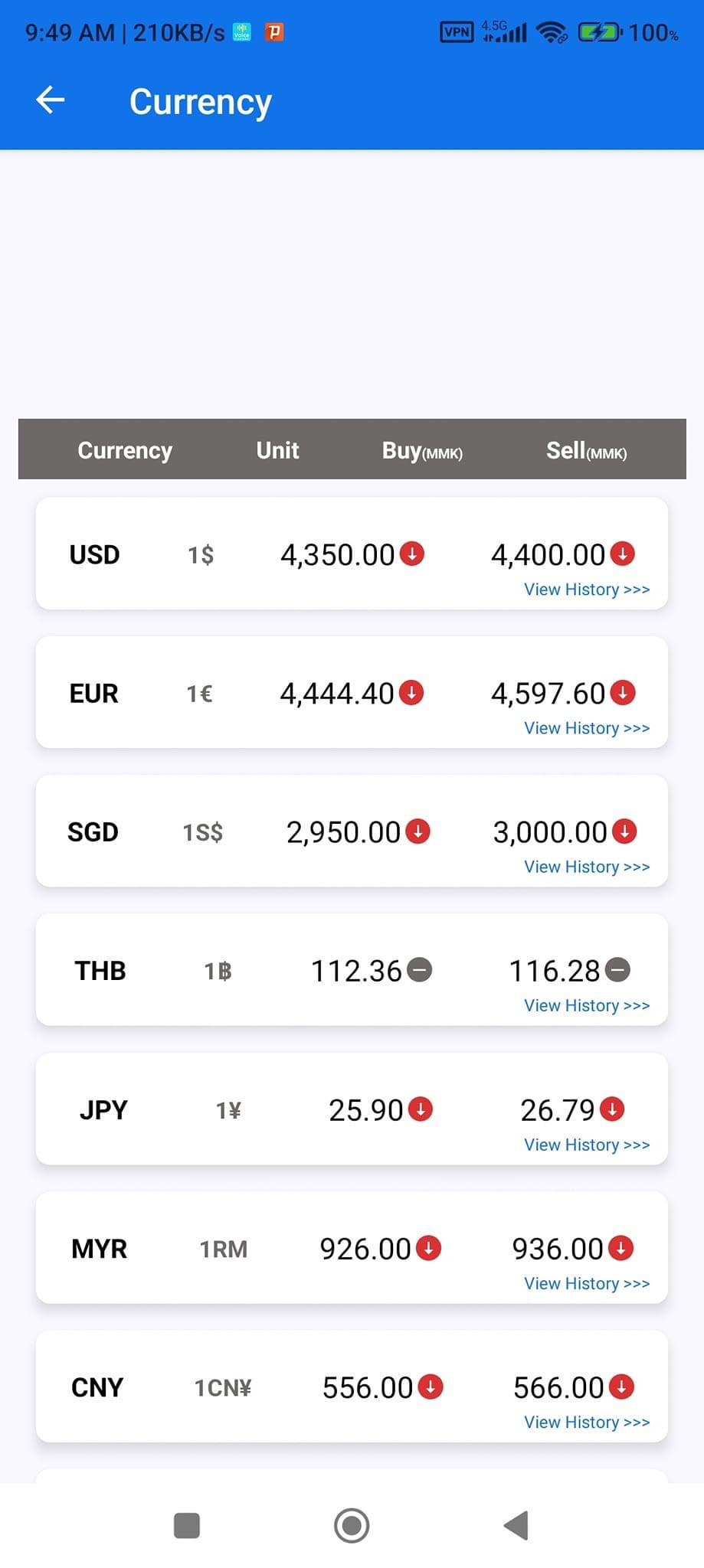
Task: Open View History for JPY
Action: pos(587,1145)
